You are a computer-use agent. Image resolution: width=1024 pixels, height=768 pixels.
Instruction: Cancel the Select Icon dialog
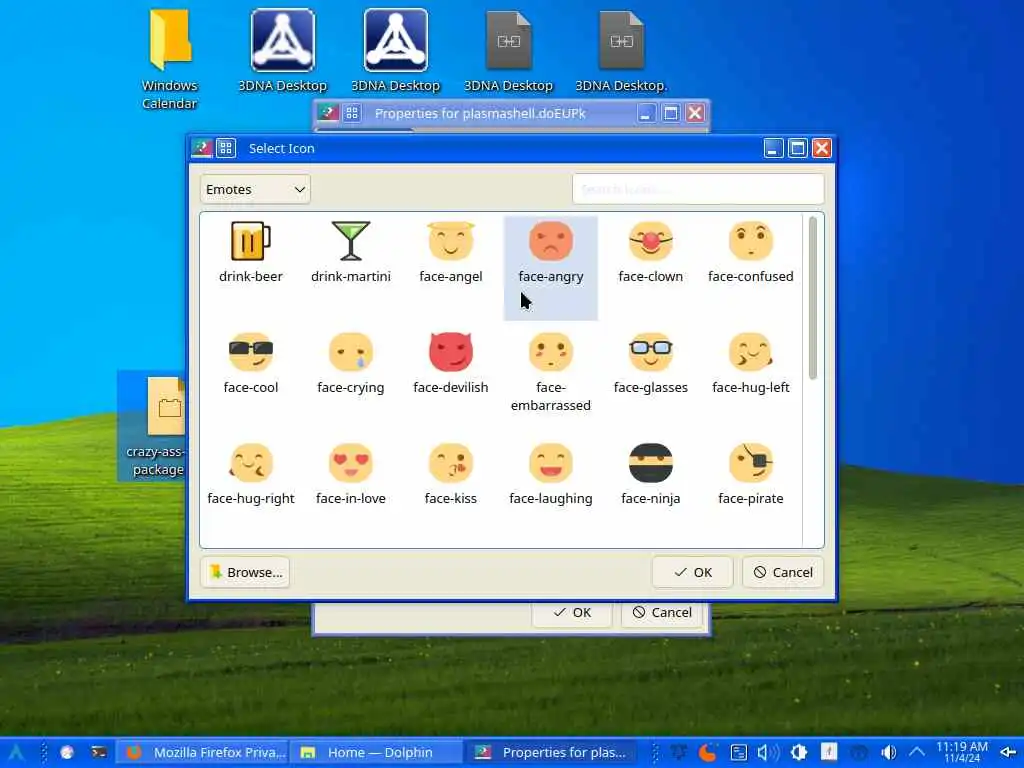tap(782, 572)
